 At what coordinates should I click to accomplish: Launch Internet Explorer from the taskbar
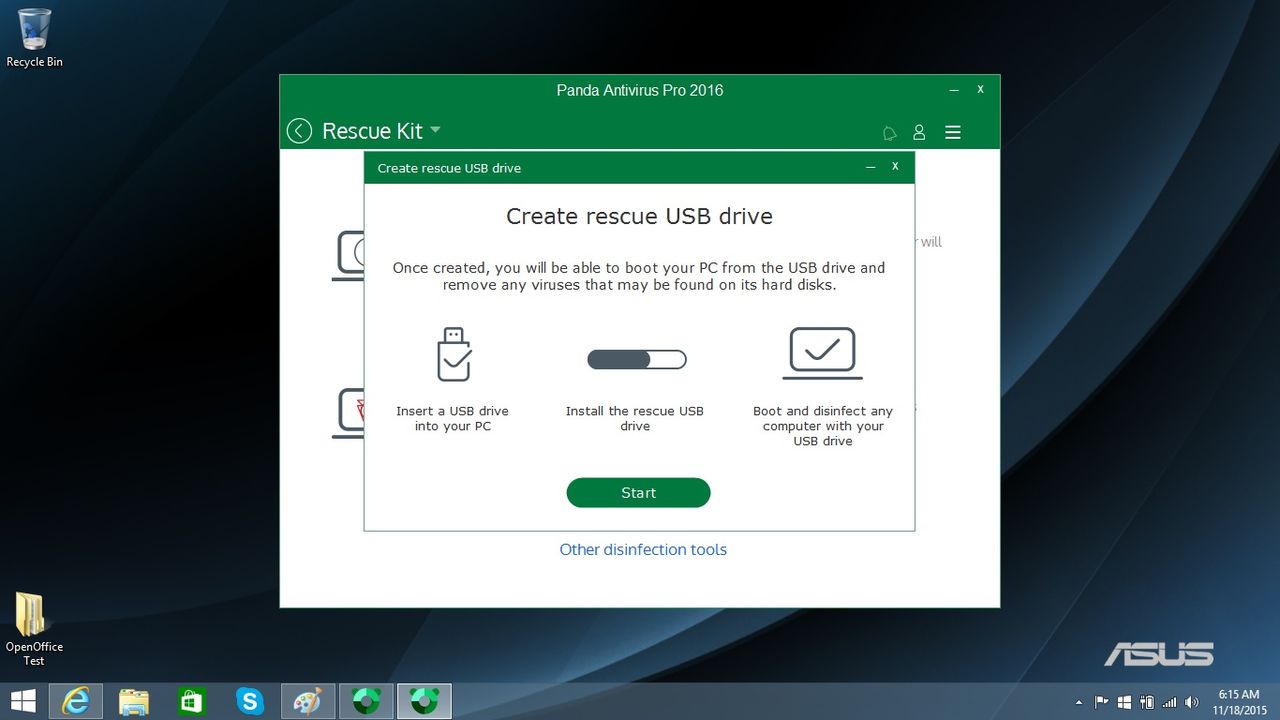tap(76, 701)
